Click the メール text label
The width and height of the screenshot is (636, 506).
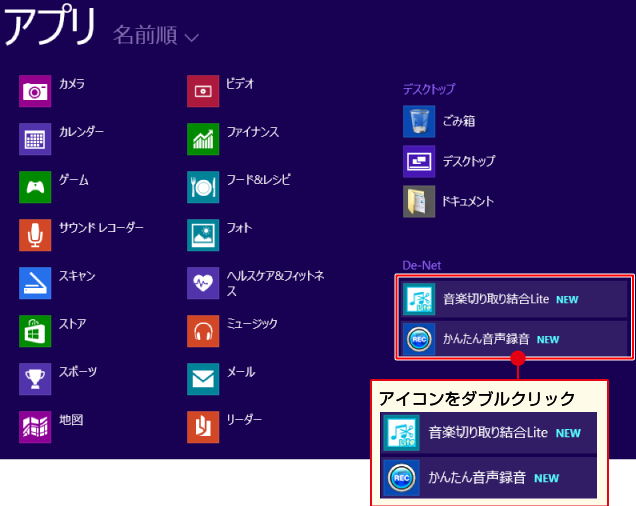click(x=241, y=372)
